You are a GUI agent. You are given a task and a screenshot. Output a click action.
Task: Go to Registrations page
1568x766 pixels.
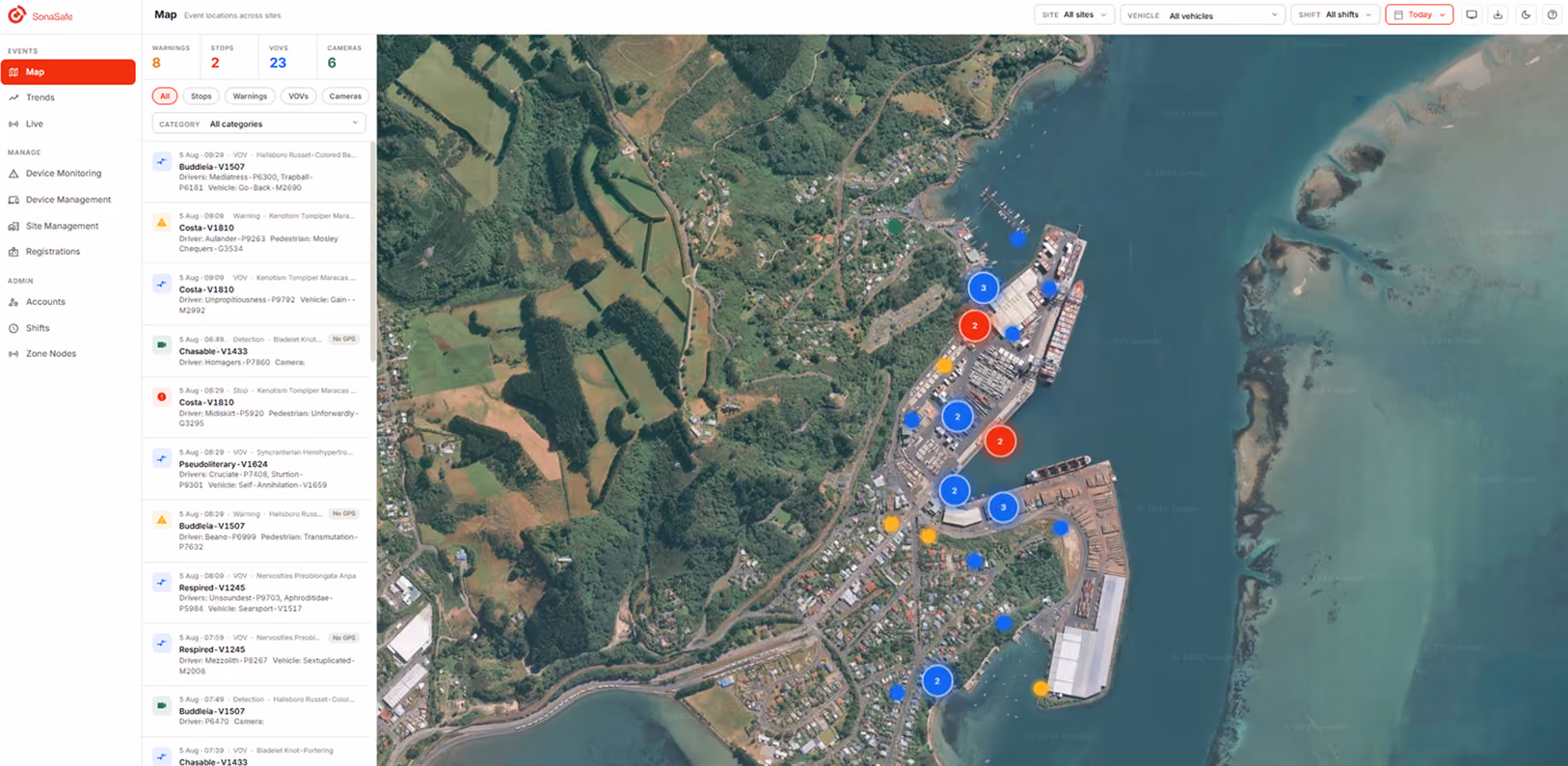(68, 252)
